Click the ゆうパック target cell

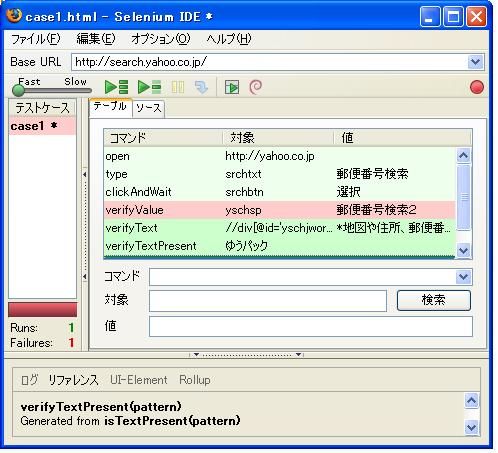click(246, 246)
